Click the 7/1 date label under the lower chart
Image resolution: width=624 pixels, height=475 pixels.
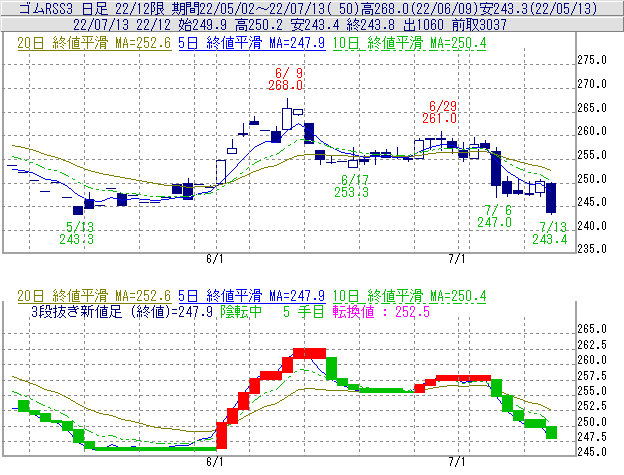click(x=457, y=462)
